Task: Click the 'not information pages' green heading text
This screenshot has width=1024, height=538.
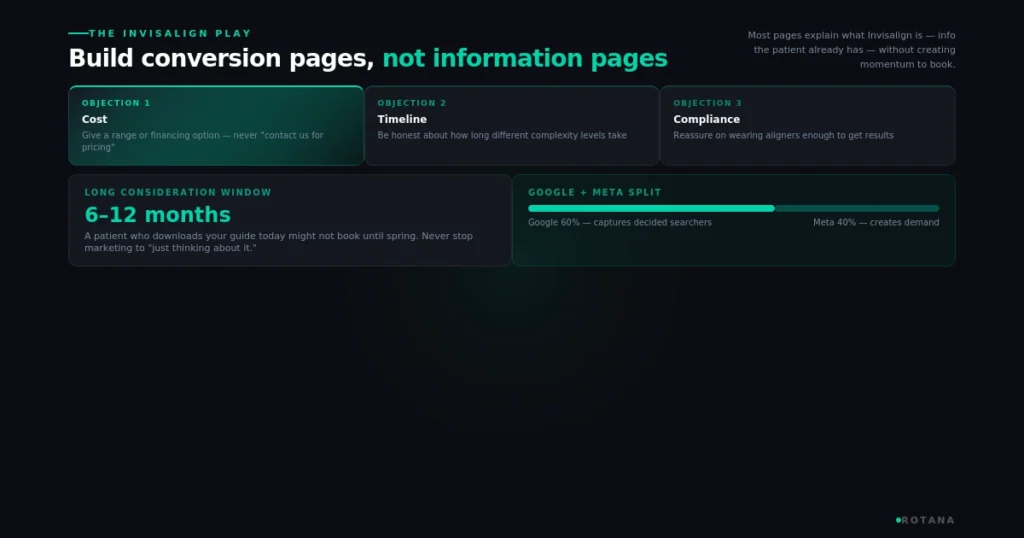Action: click(524, 58)
